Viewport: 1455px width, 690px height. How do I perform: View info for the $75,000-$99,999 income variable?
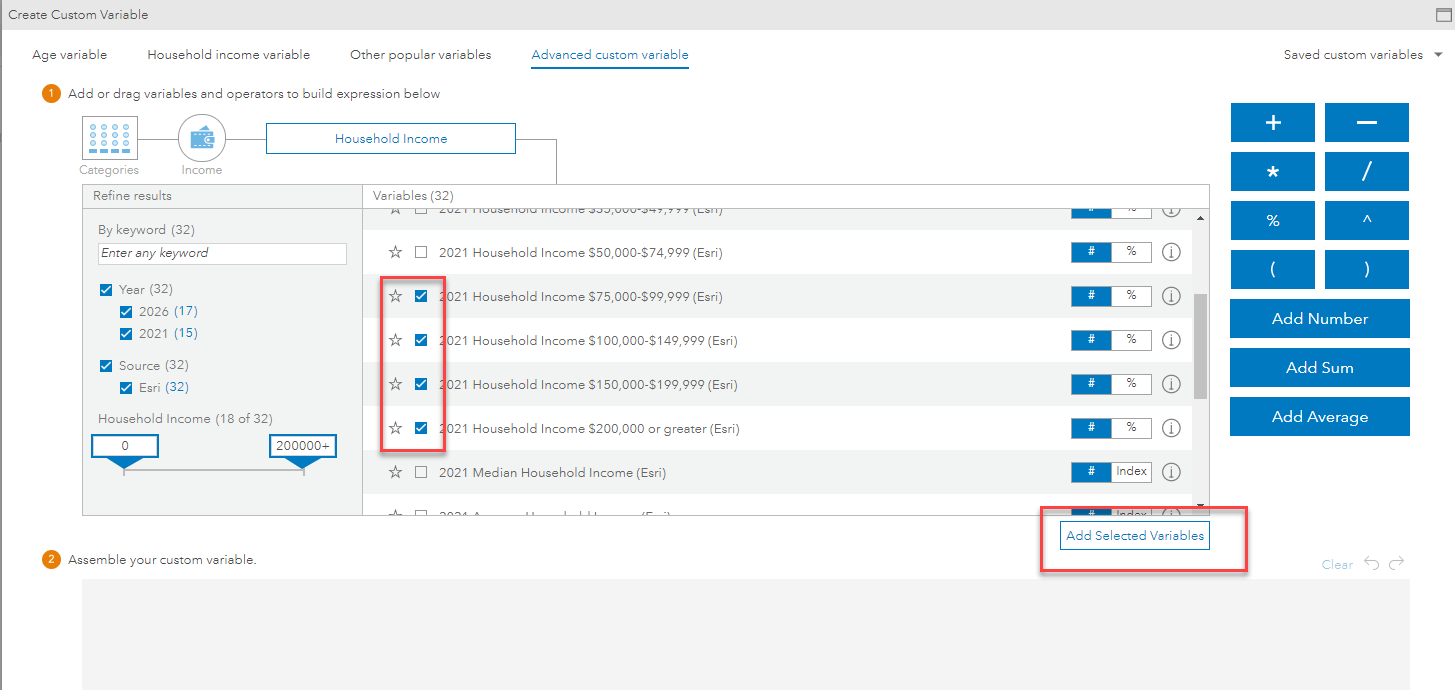1171,295
